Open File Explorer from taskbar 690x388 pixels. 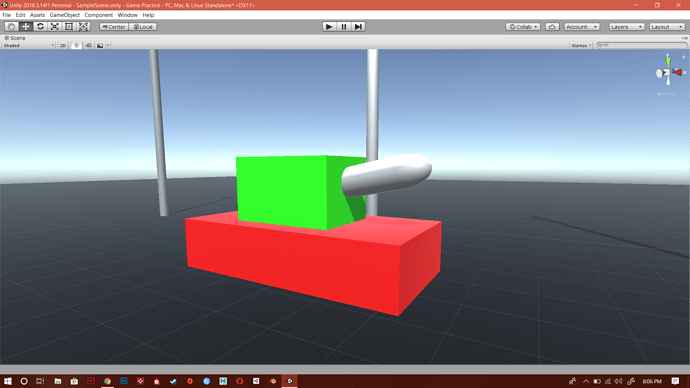click(x=58, y=381)
